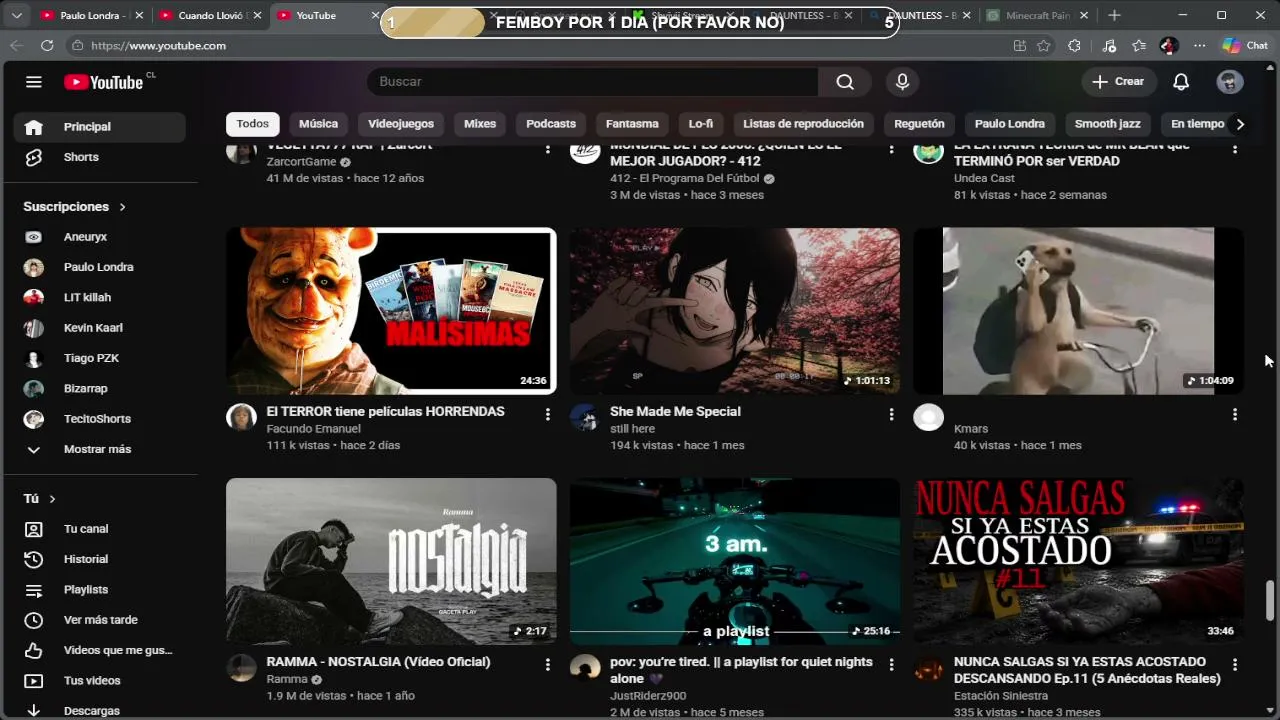1280x720 pixels.
Task: Filter by Música chip
Action: (318, 124)
